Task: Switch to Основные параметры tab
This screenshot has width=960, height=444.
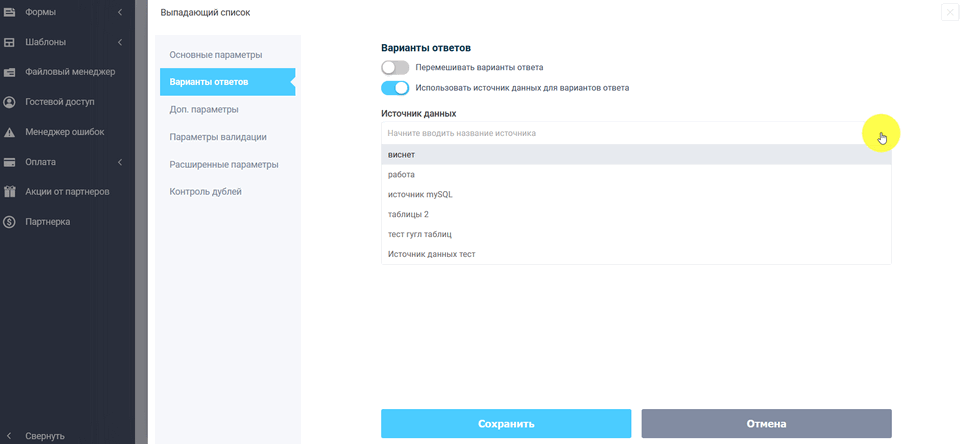Action: 216,54
